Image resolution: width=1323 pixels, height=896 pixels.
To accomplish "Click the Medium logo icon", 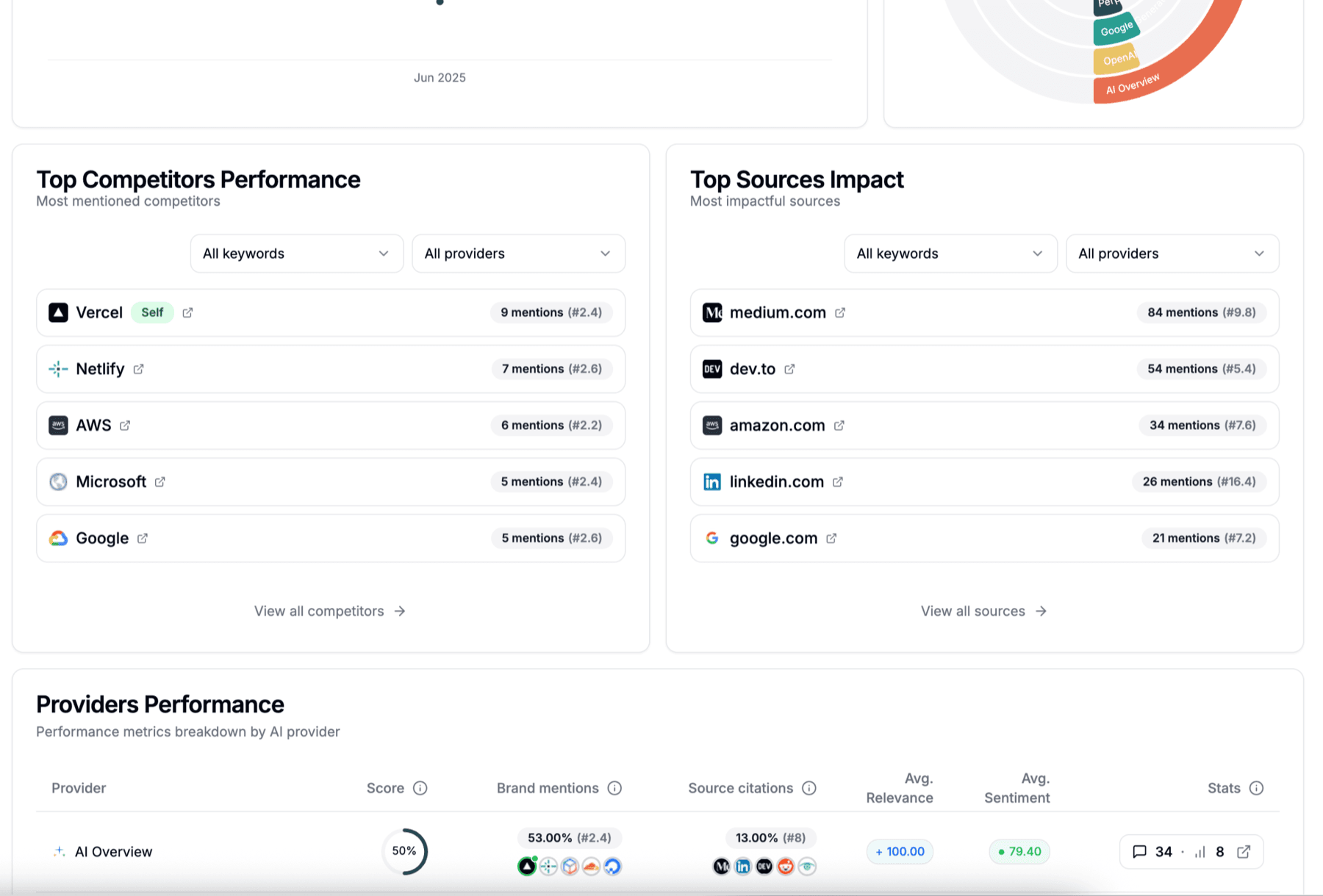I will pos(712,312).
